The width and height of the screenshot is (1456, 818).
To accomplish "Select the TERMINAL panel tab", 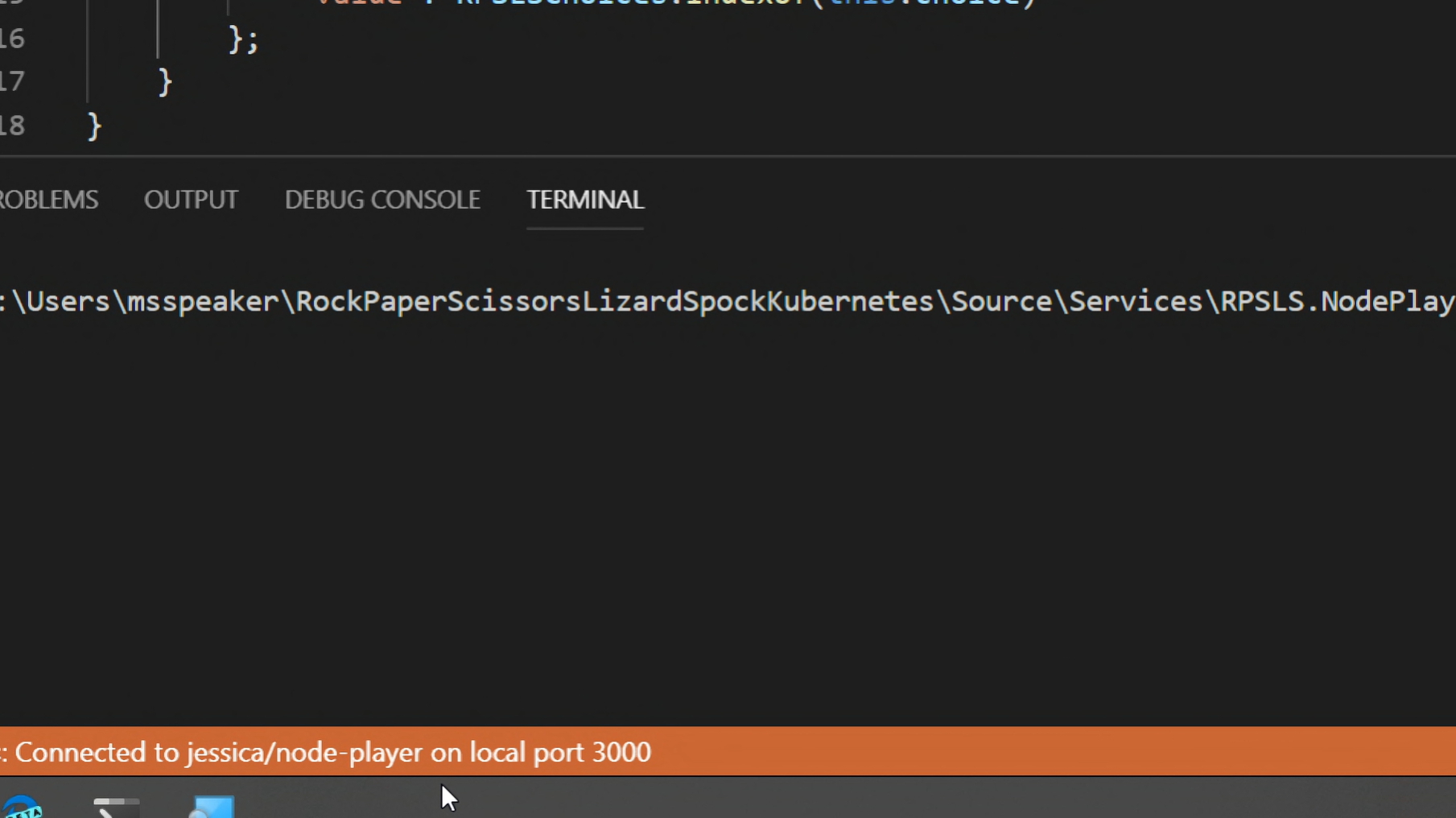I will click(585, 200).
